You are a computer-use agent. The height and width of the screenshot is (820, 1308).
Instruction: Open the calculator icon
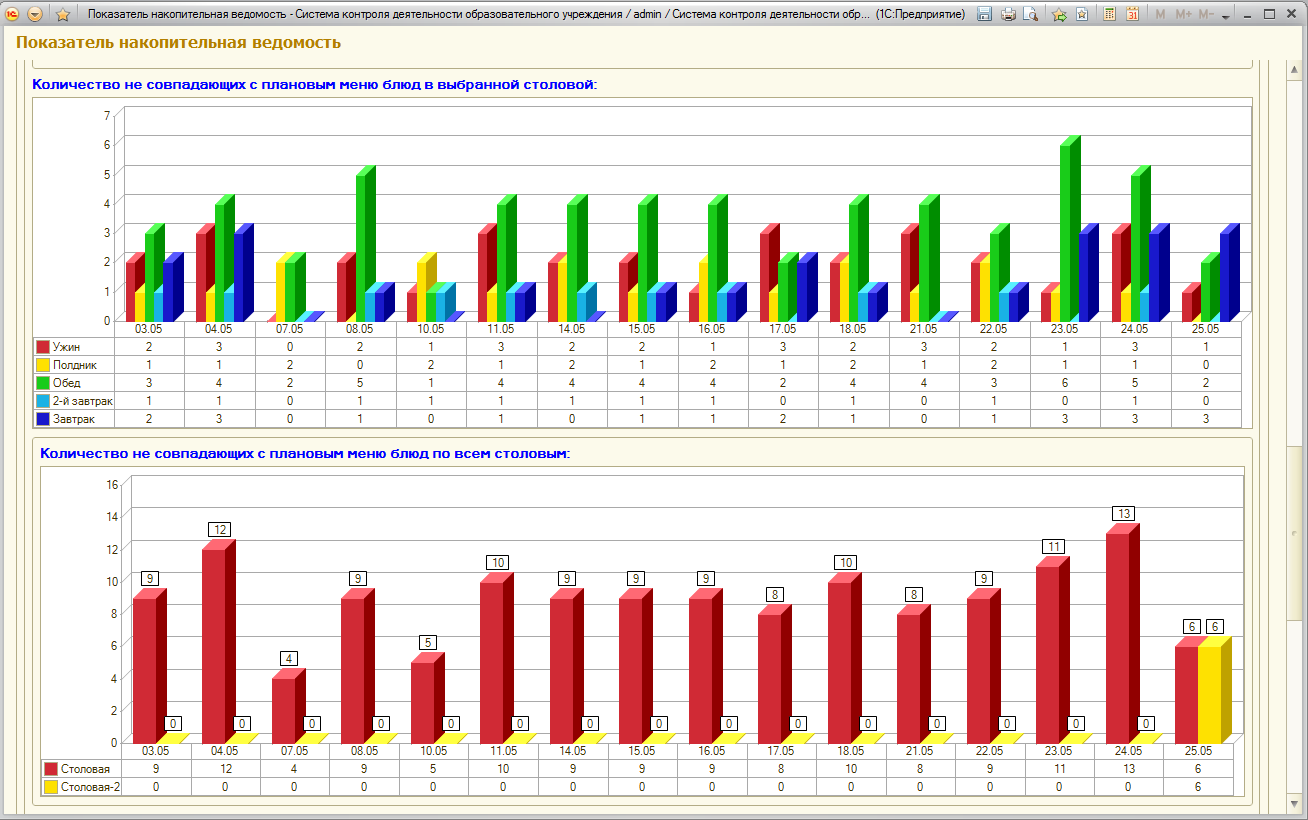[x=1110, y=14]
